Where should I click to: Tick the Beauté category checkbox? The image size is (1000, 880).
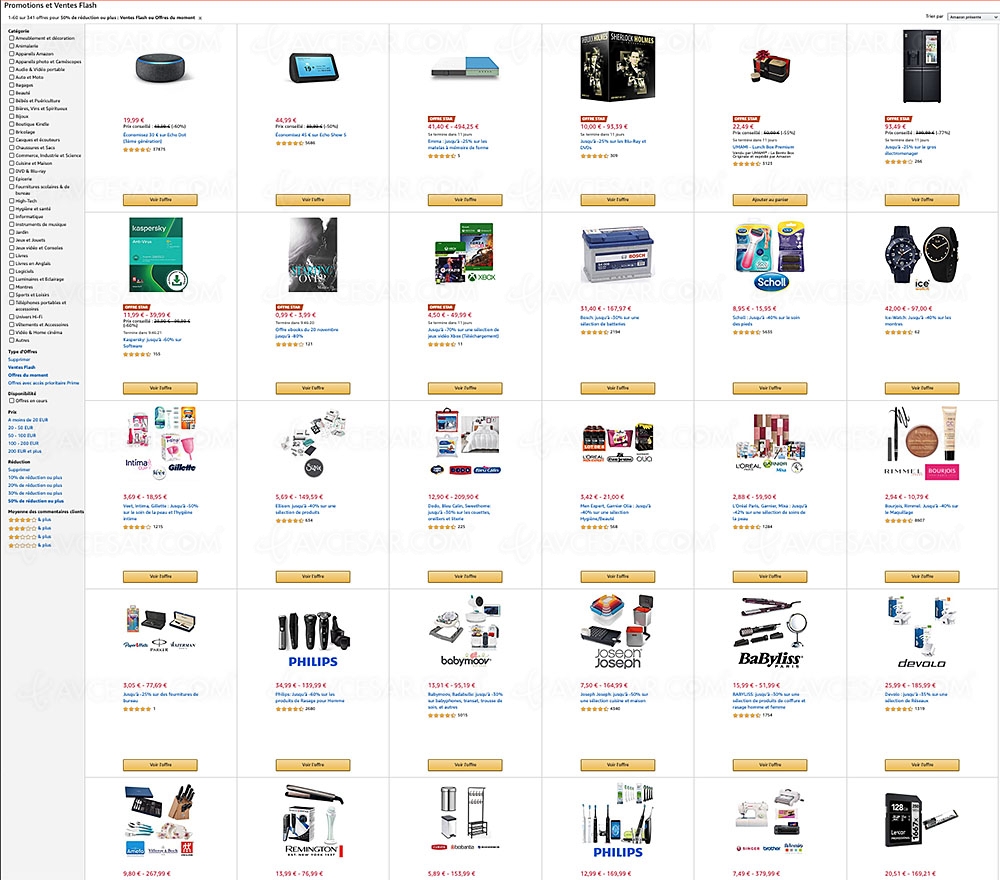point(11,92)
